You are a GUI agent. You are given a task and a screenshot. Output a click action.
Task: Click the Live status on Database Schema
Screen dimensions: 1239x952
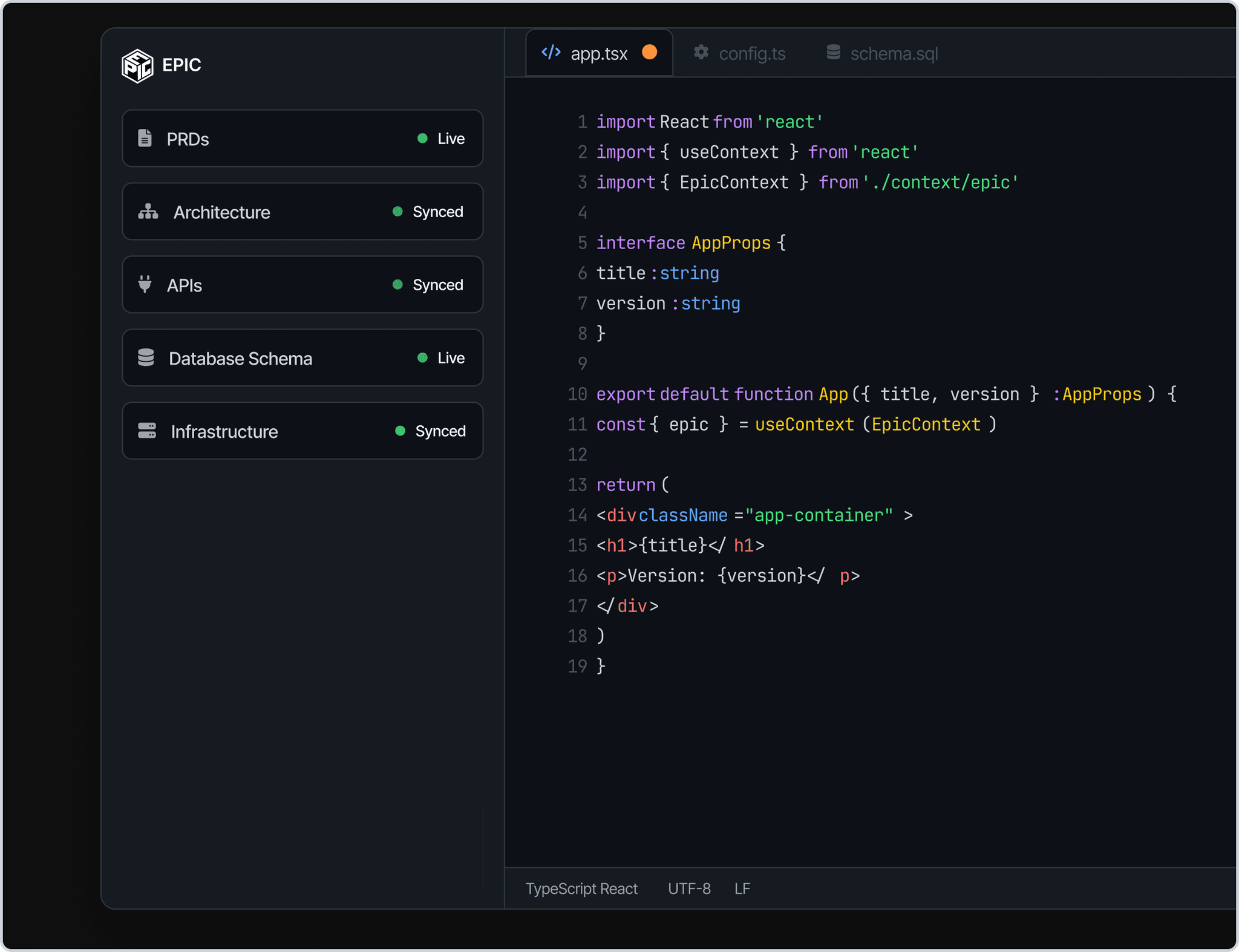coord(442,357)
